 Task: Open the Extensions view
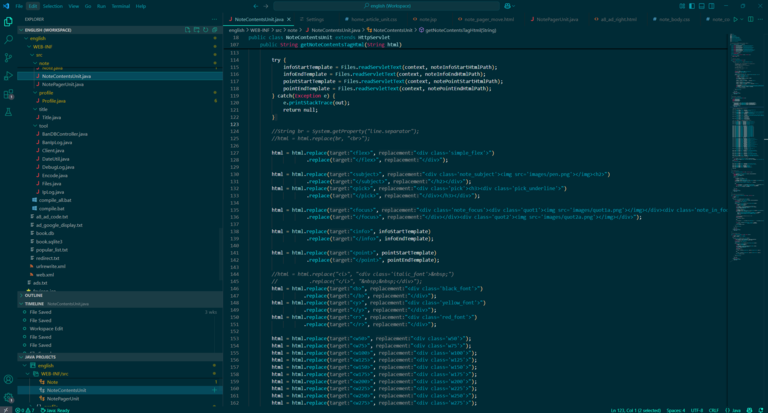point(8,94)
